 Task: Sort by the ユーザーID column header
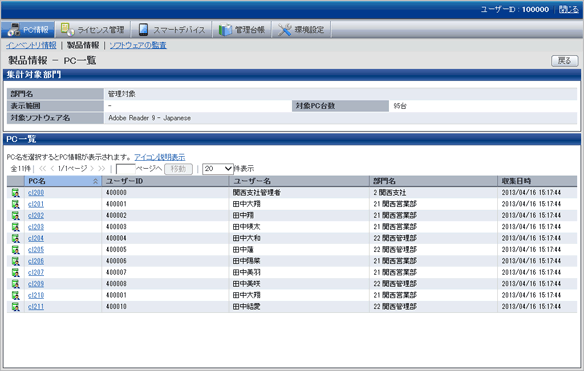point(165,181)
